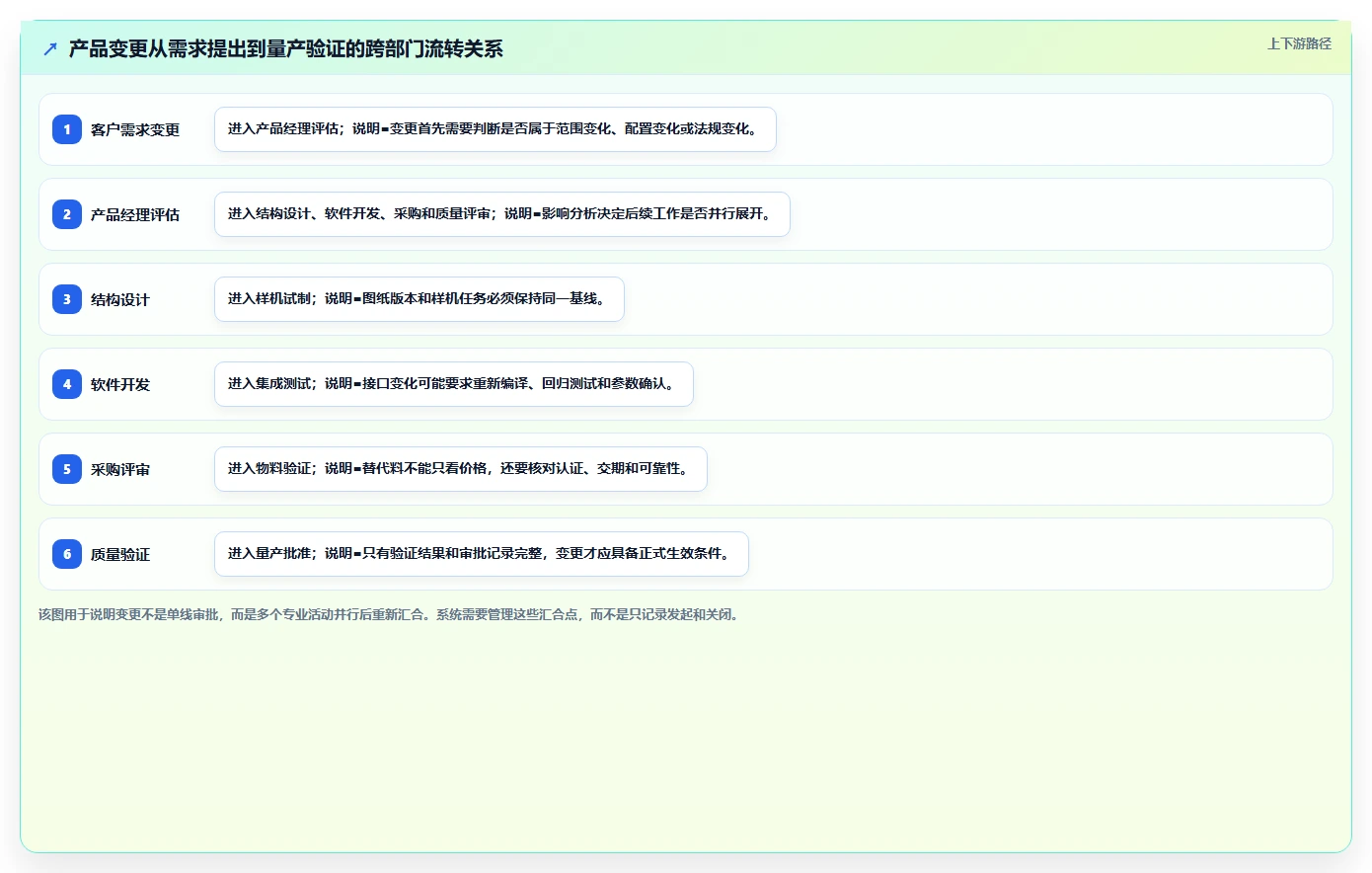The image size is (1372, 873).
Task: Click the 进入结构设计、软件开发 description box
Action: 502,214
